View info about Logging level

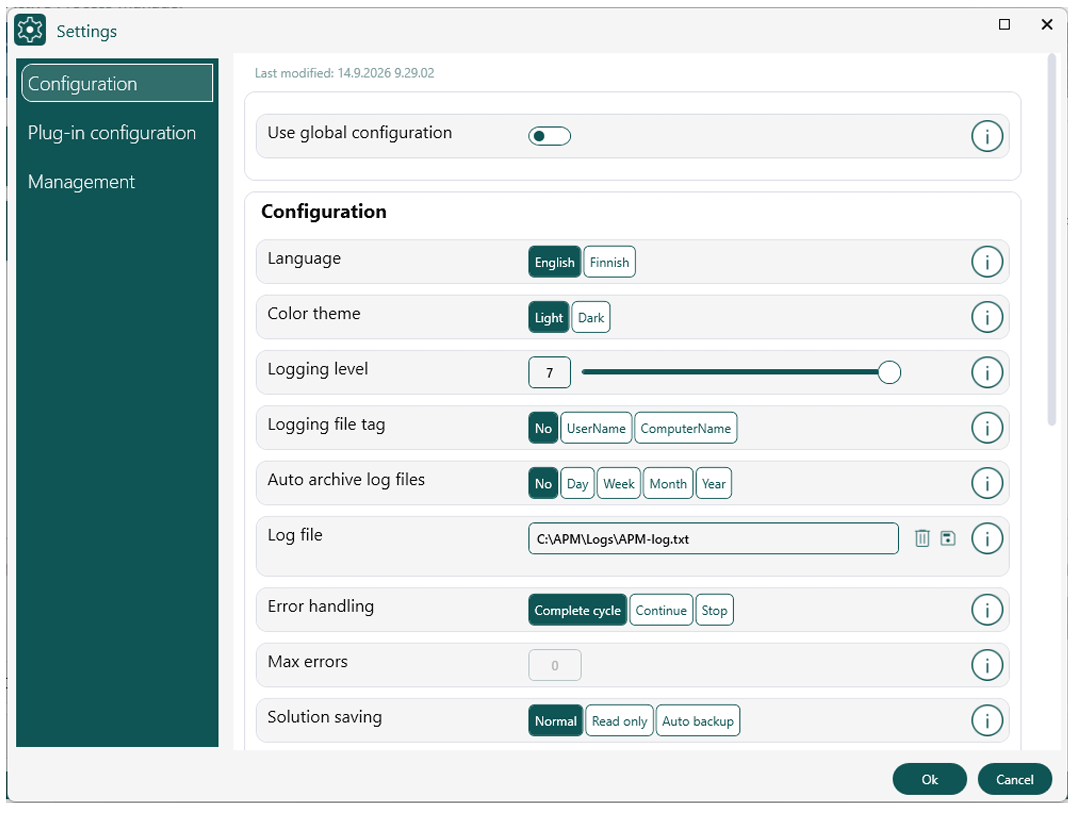[987, 372]
